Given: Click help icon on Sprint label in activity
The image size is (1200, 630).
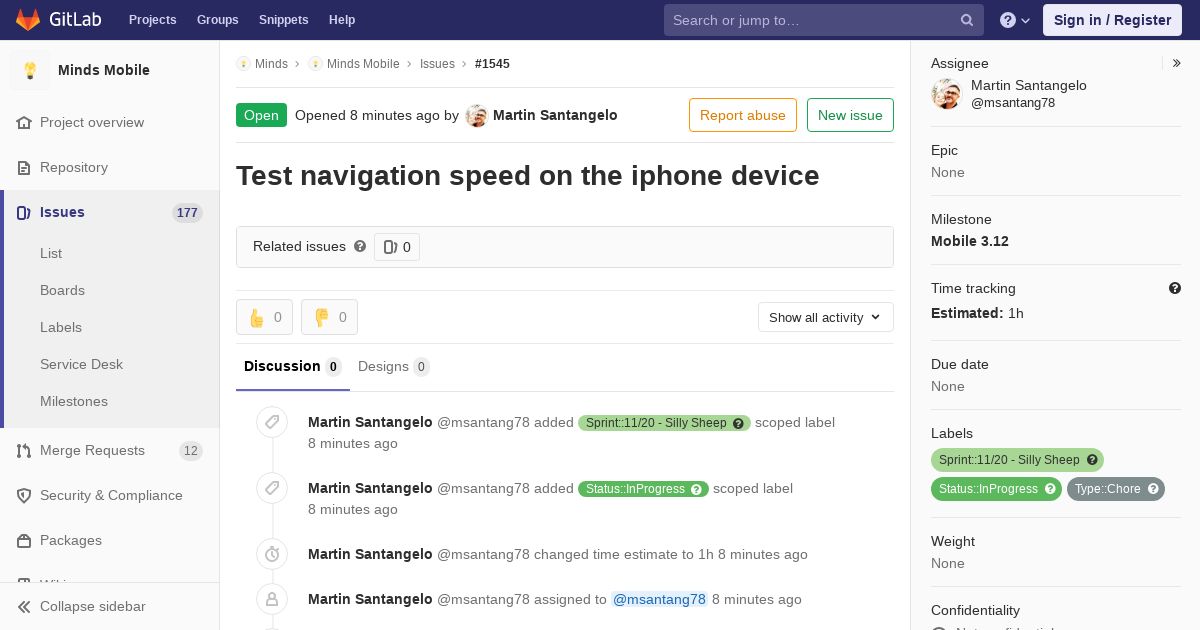Looking at the screenshot, I should 739,423.
